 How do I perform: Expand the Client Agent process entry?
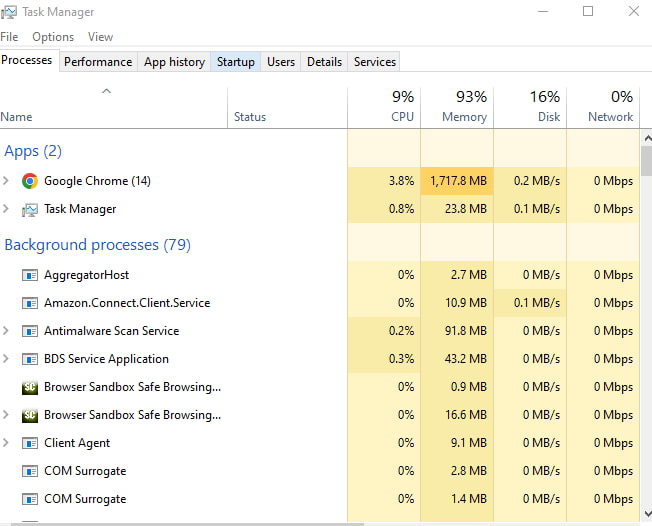click(6, 442)
